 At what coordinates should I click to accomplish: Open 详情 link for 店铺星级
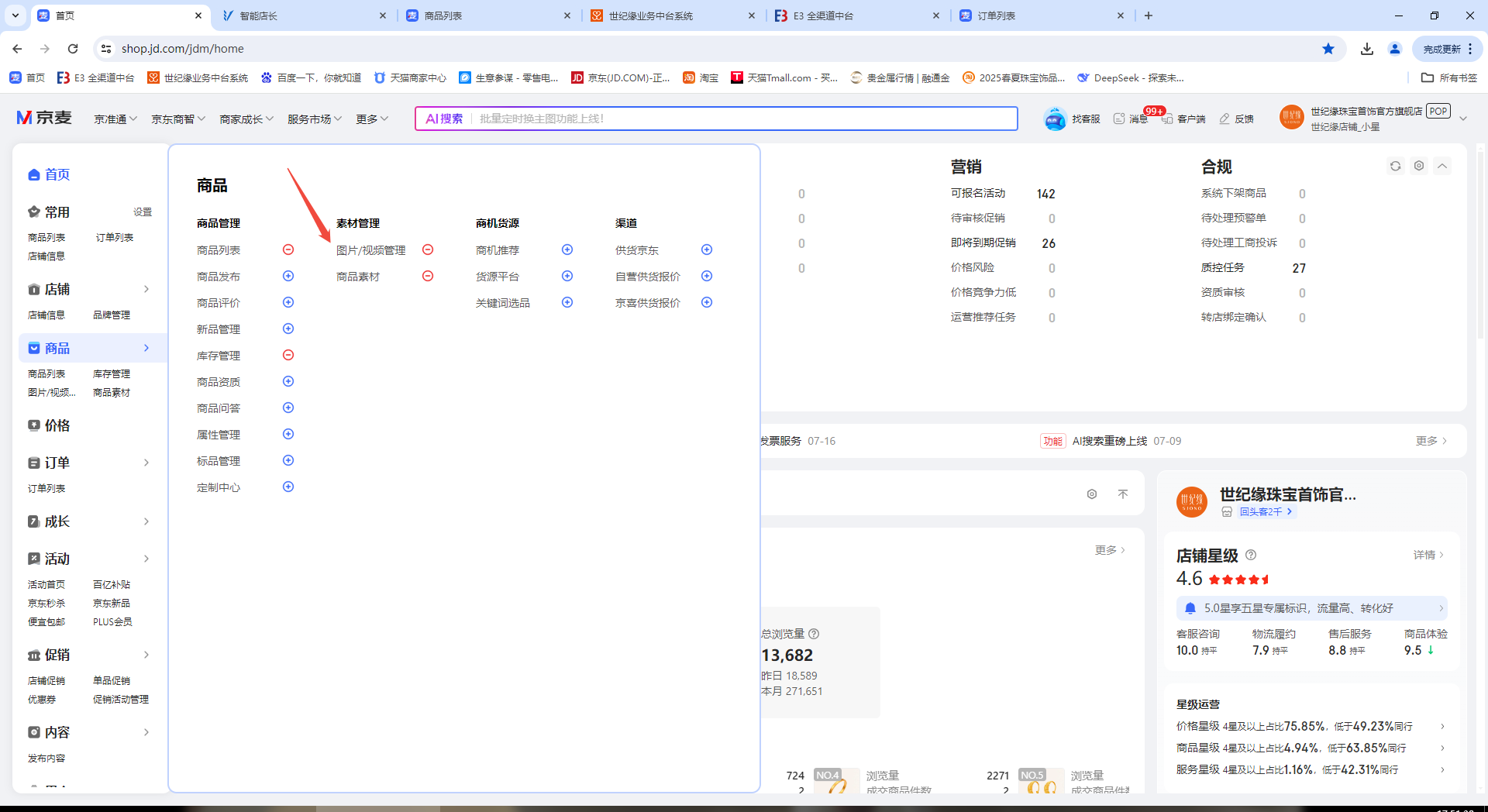click(1428, 555)
